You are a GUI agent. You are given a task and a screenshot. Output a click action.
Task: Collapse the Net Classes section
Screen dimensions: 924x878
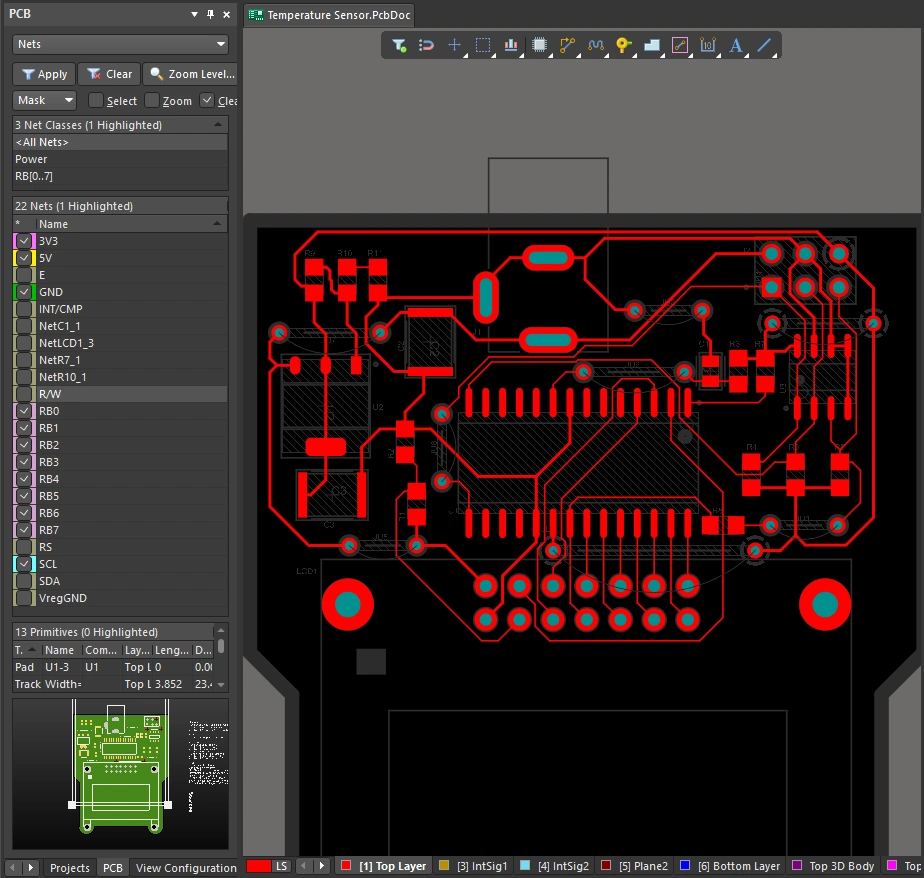(x=218, y=125)
